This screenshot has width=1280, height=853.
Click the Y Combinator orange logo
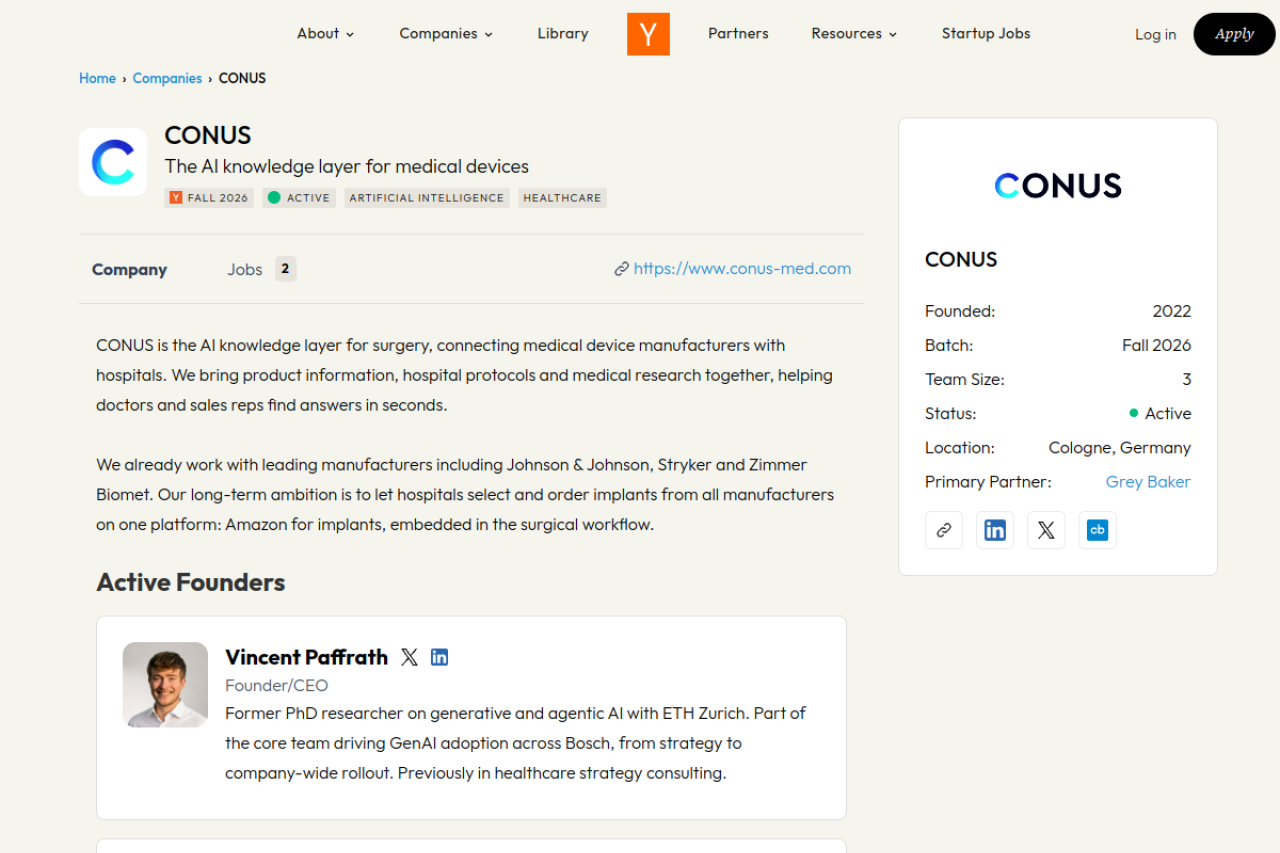point(648,34)
